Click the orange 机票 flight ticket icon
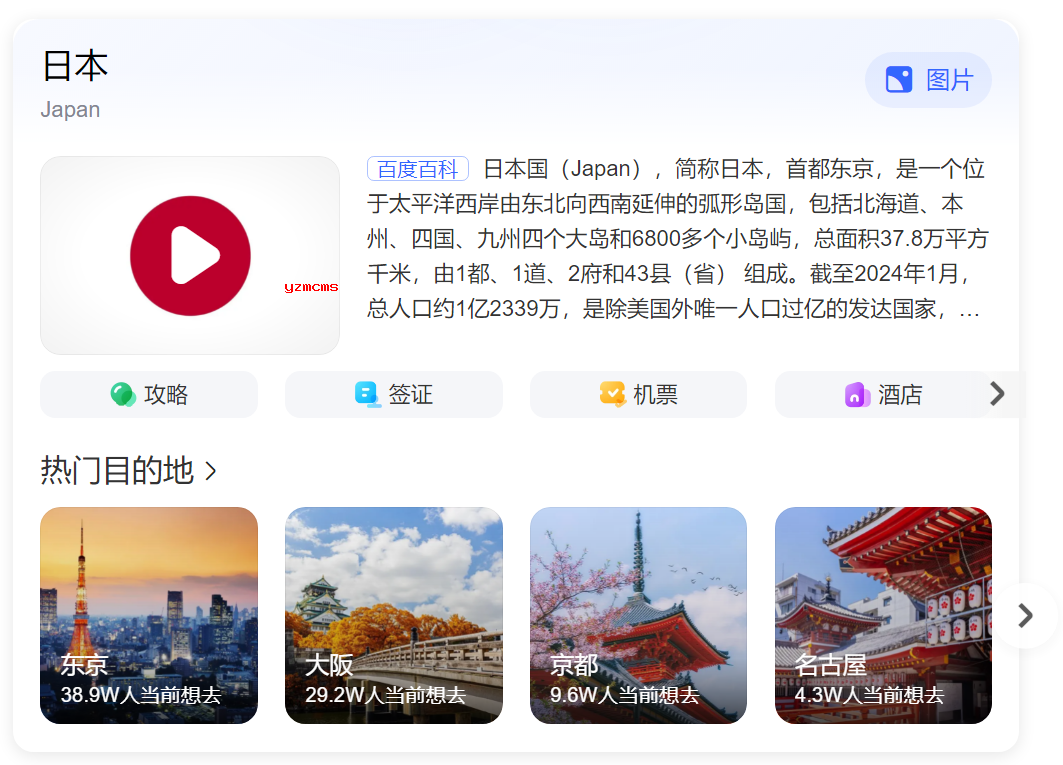The width and height of the screenshot is (1063, 765). click(612, 394)
